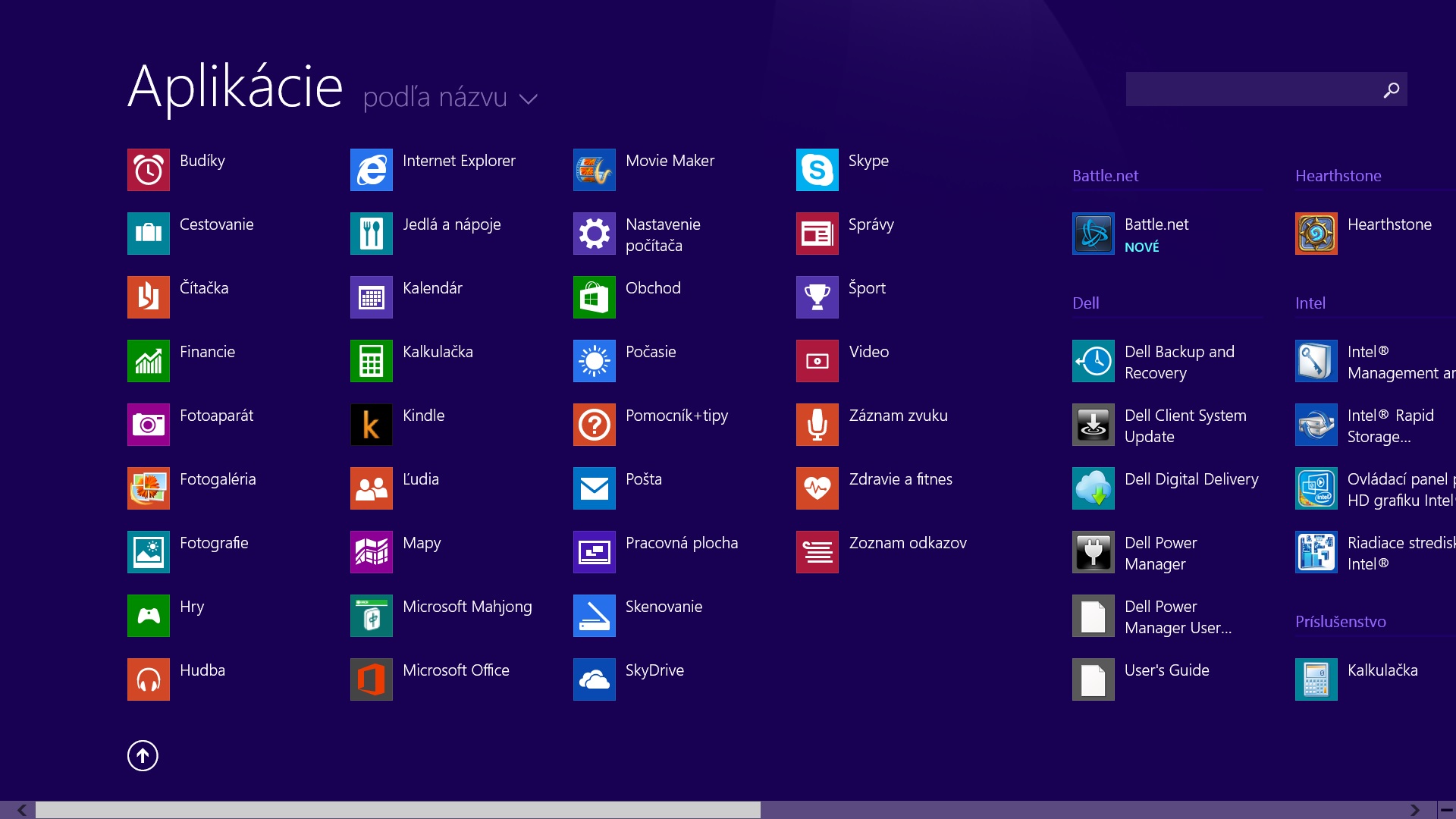Open the Fotografie photos icon
Viewport: 1456px width, 819px height.
(x=149, y=552)
